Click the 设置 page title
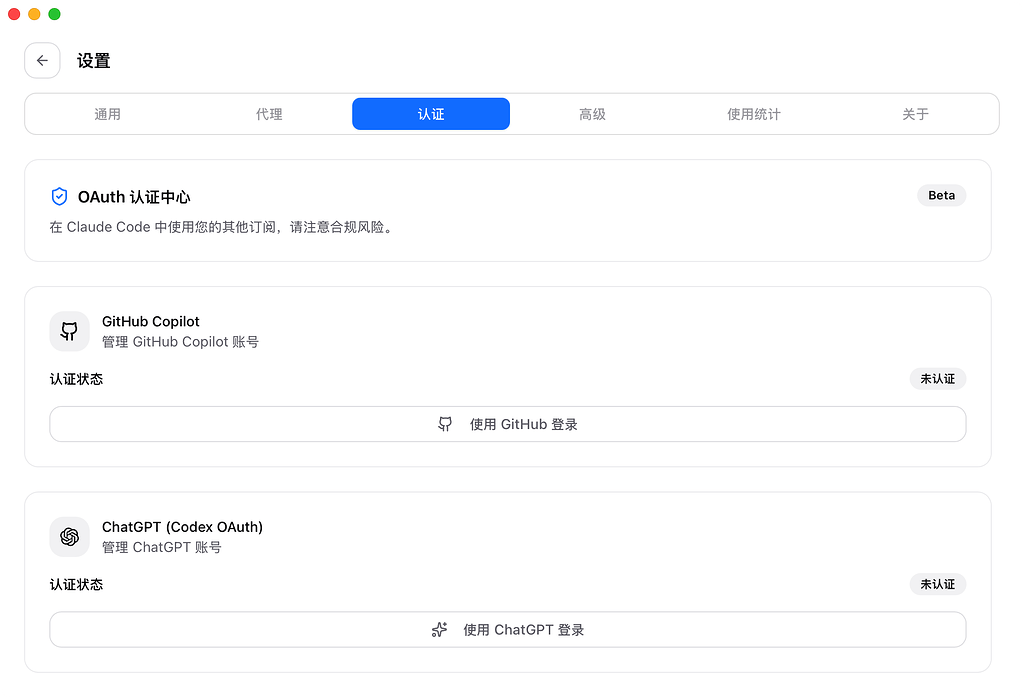 coord(93,61)
